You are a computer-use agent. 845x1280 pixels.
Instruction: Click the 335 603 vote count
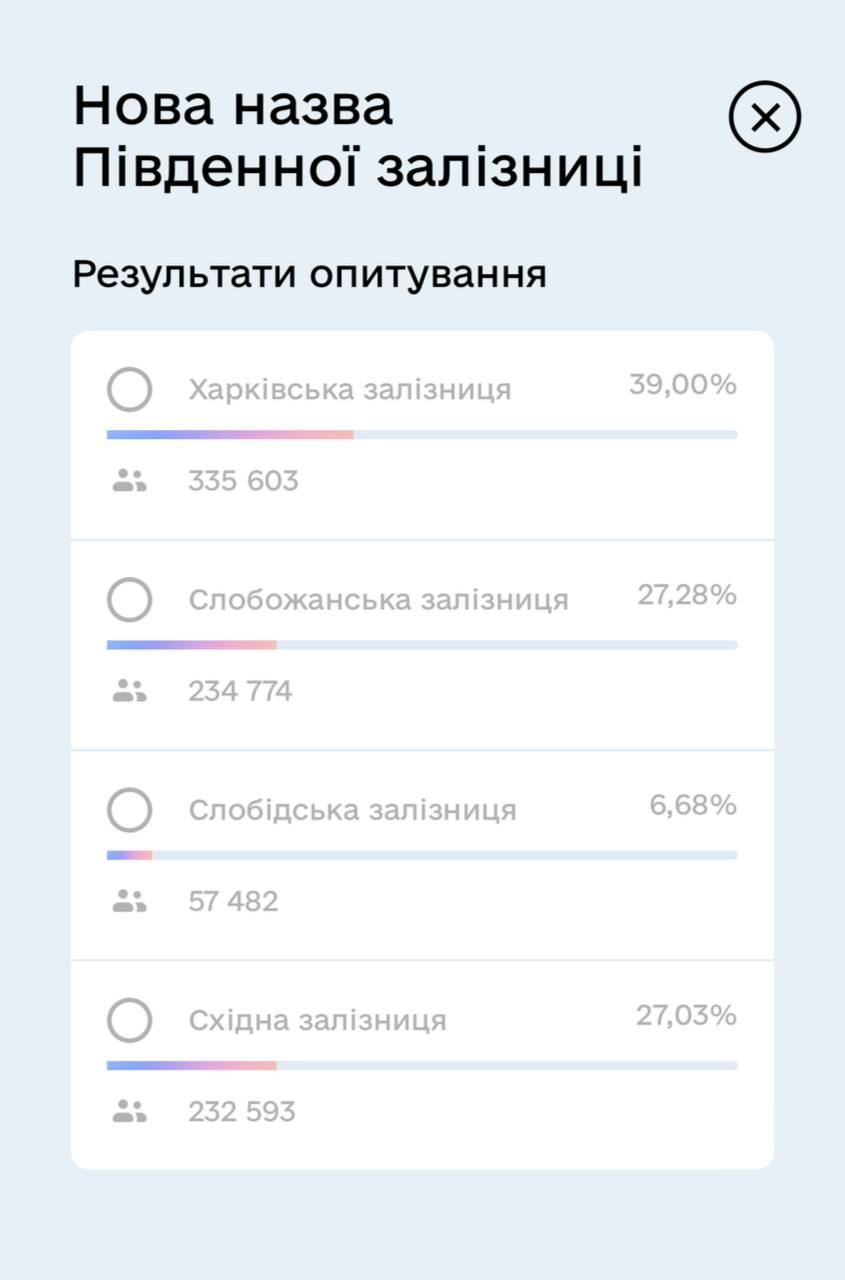point(243,481)
